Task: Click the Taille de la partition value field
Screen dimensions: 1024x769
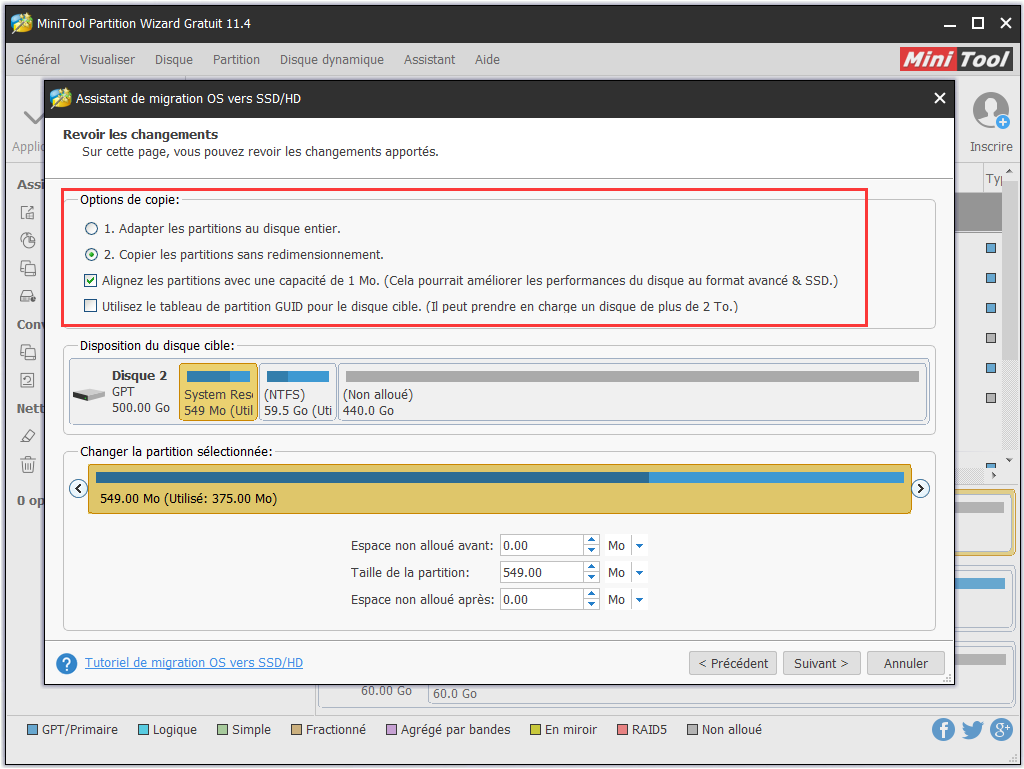Action: pyautogui.click(x=541, y=573)
